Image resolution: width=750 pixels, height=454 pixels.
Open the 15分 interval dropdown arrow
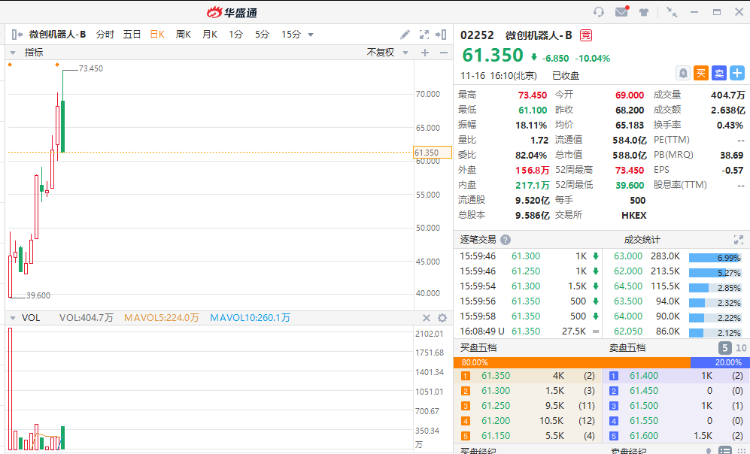(309, 34)
